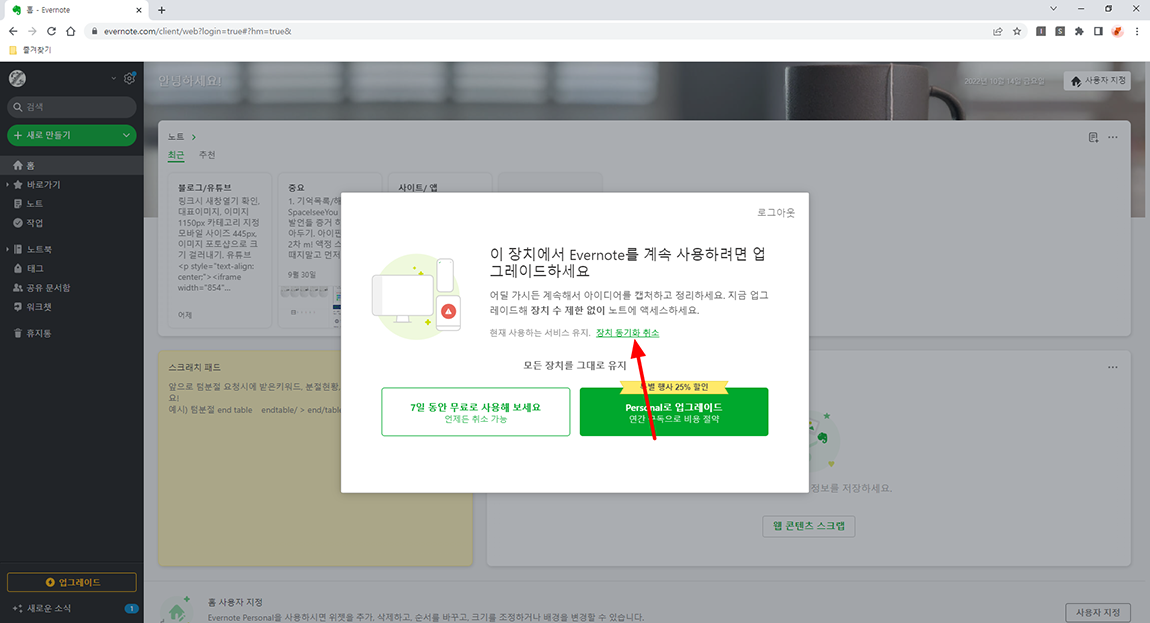Click the new note icon in notes widget

tap(1093, 137)
